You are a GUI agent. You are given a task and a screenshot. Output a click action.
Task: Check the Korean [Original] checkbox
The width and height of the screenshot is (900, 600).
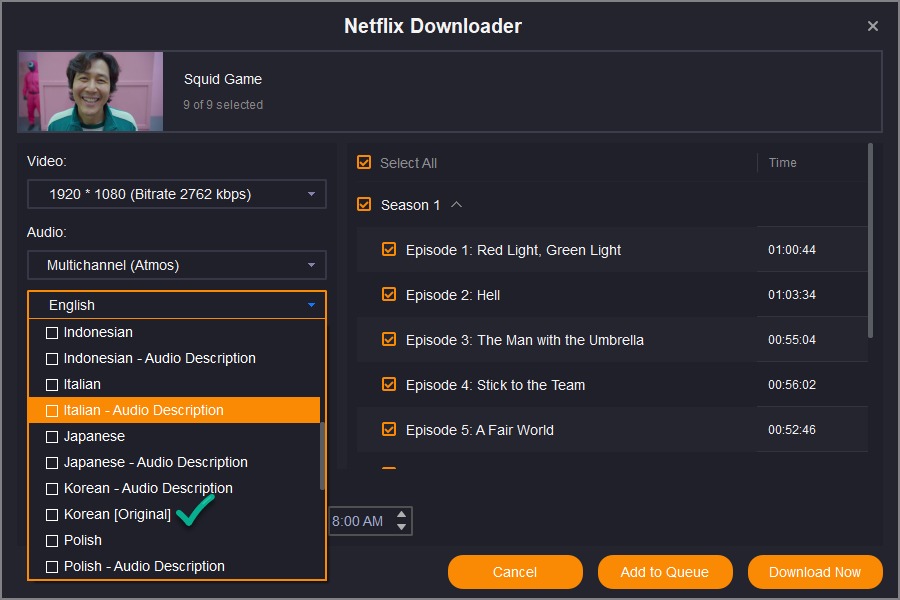point(52,515)
